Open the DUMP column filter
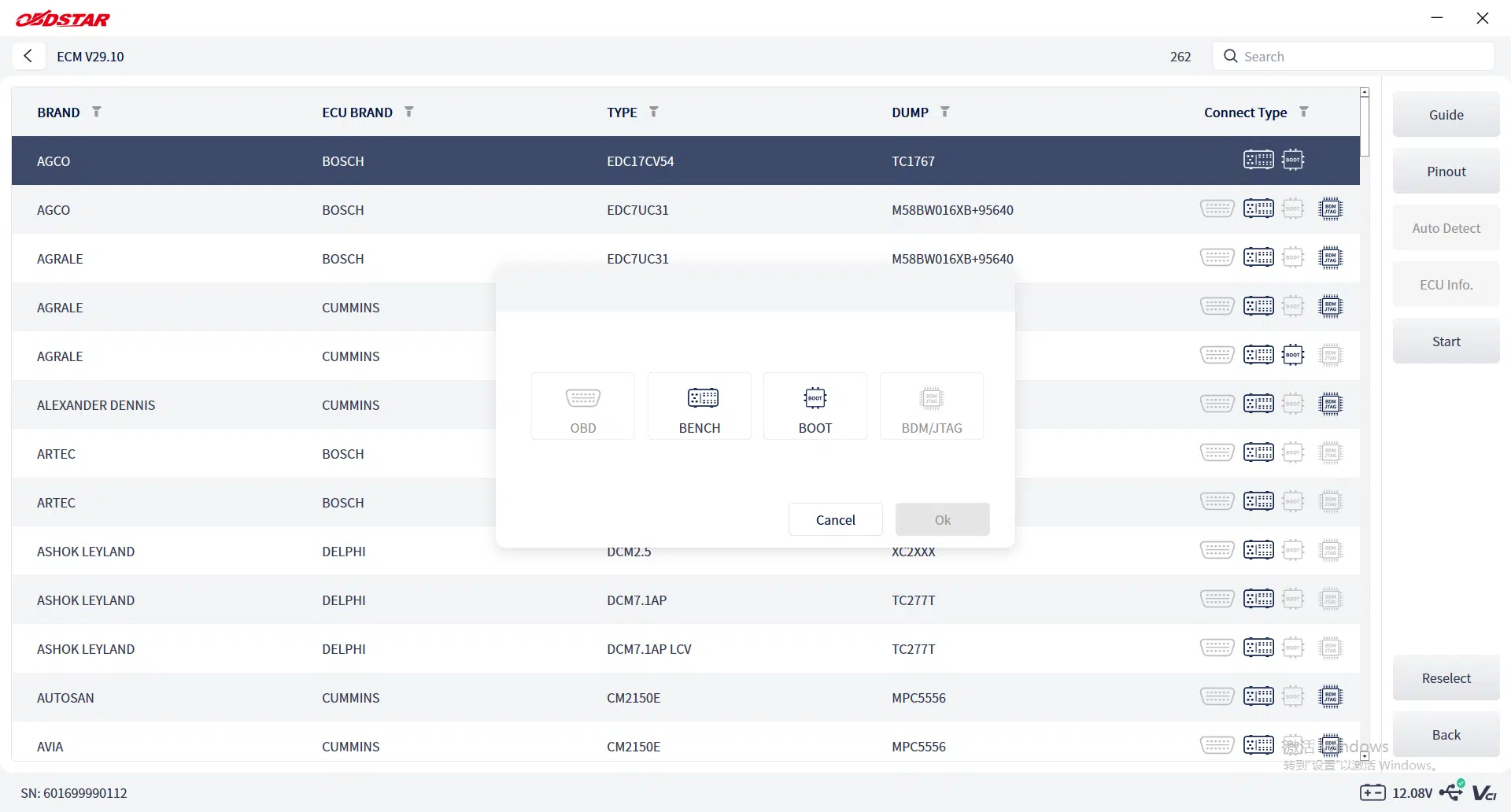1511x812 pixels. click(x=944, y=112)
